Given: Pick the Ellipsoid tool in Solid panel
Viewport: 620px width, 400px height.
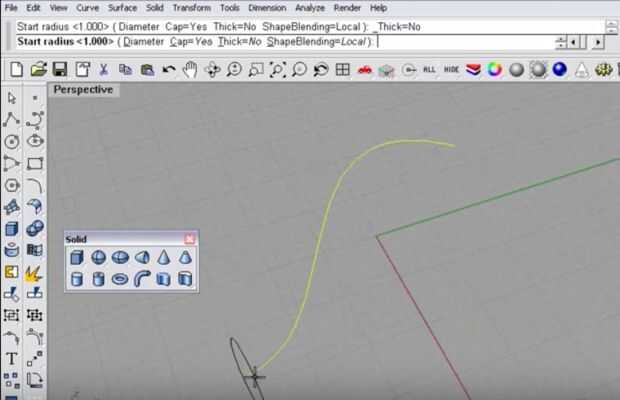Looking at the screenshot, I should click(x=120, y=257).
